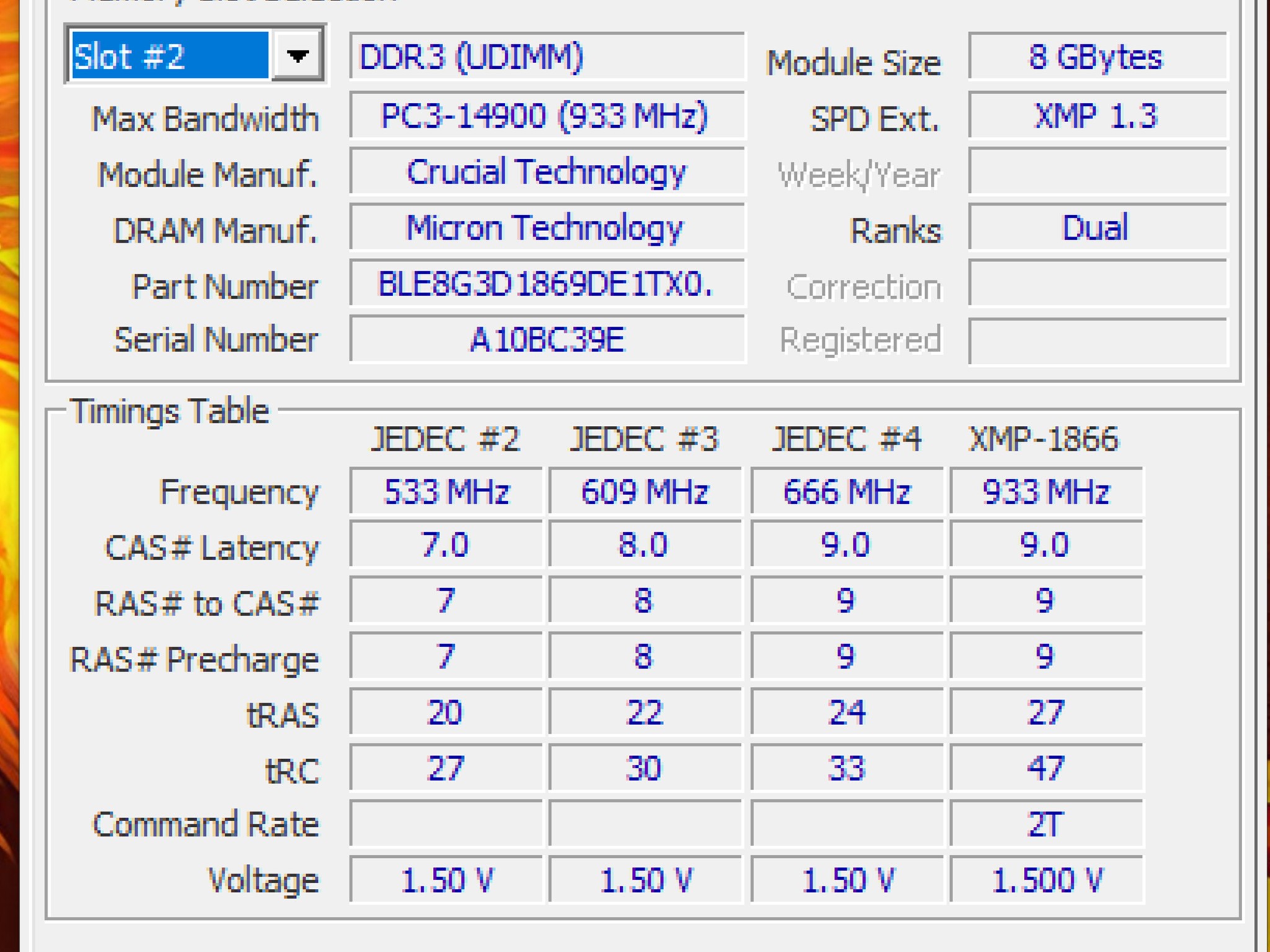Click the Command Rate row label
The image size is (1270, 952).
click(x=206, y=824)
